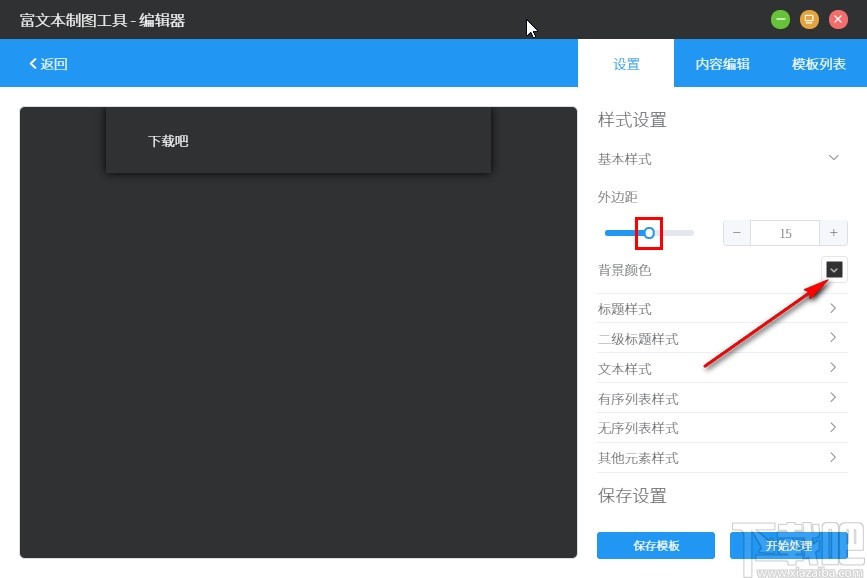The image size is (867, 578).
Task: Decrease margin using the minus stepper
Action: (x=736, y=232)
